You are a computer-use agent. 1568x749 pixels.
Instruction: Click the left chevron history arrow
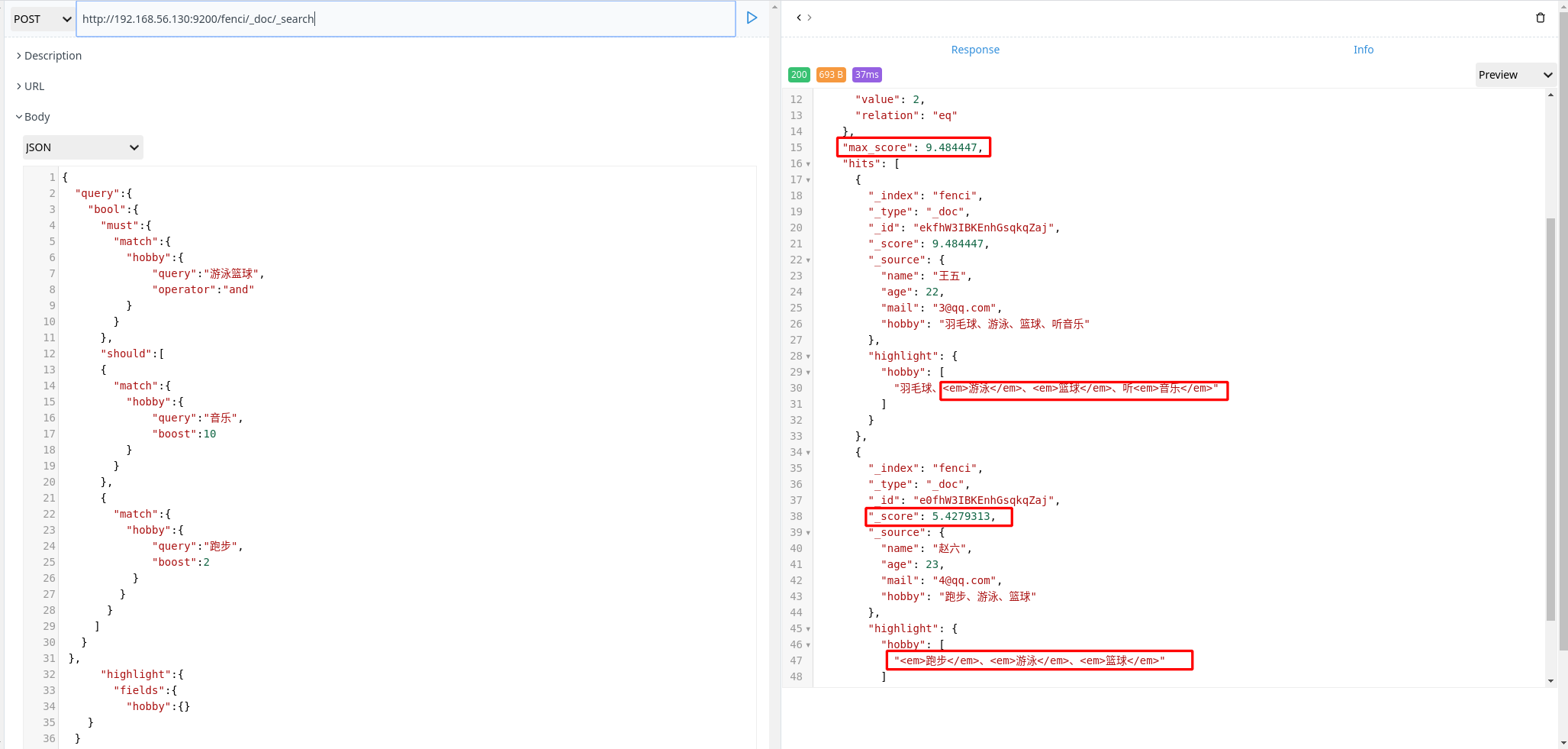tap(797, 17)
